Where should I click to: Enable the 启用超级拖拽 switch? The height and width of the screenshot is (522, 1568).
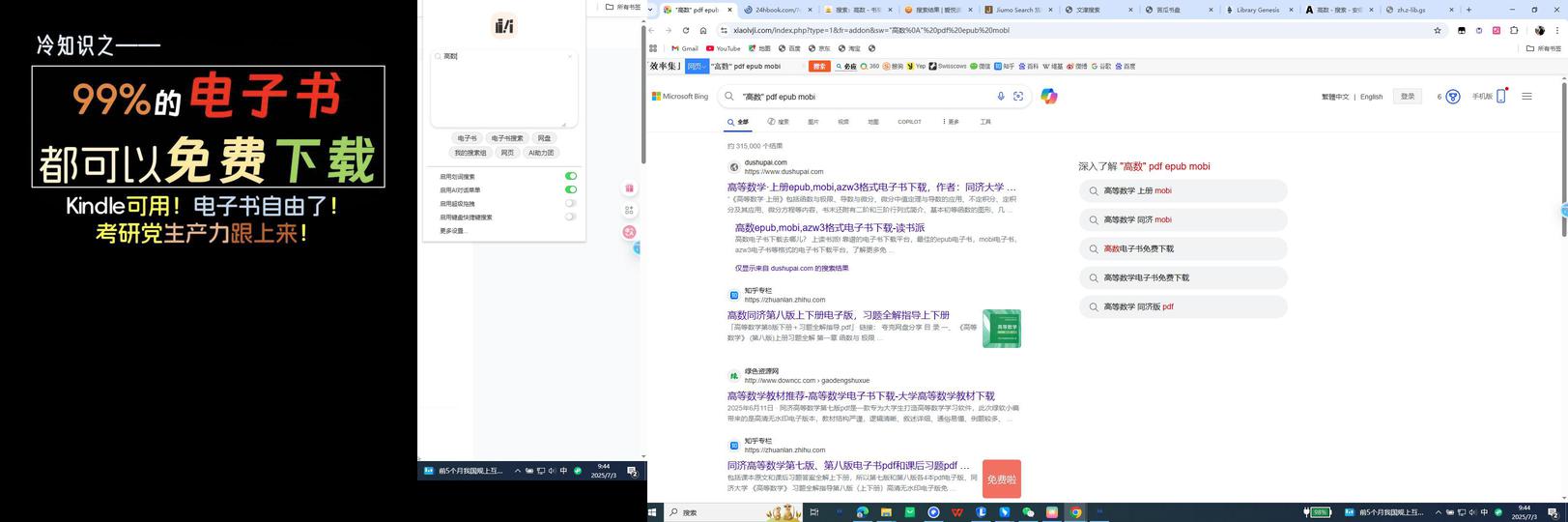[571, 203]
